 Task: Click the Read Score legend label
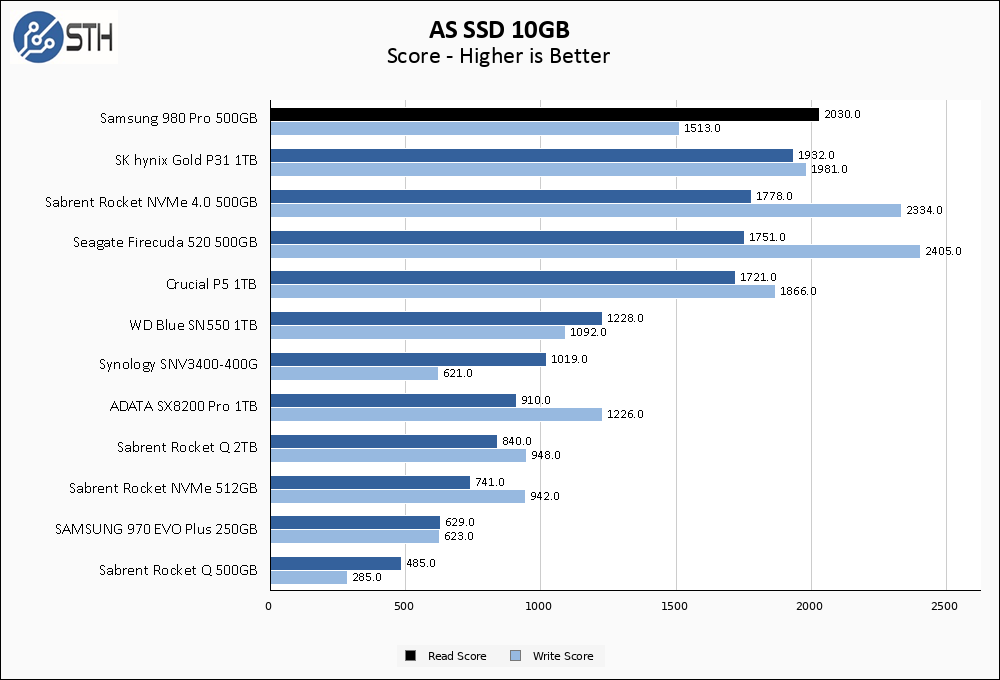pyautogui.click(x=457, y=656)
